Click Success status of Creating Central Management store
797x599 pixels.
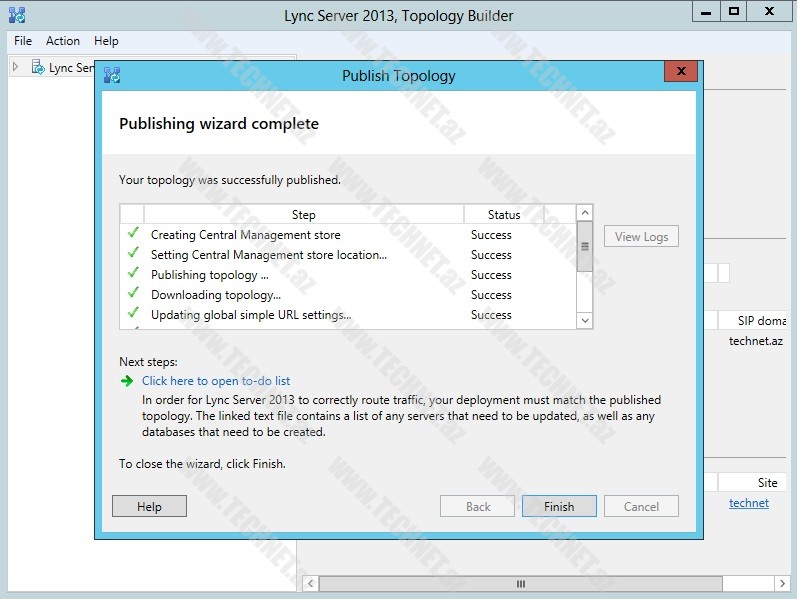pyautogui.click(x=491, y=235)
